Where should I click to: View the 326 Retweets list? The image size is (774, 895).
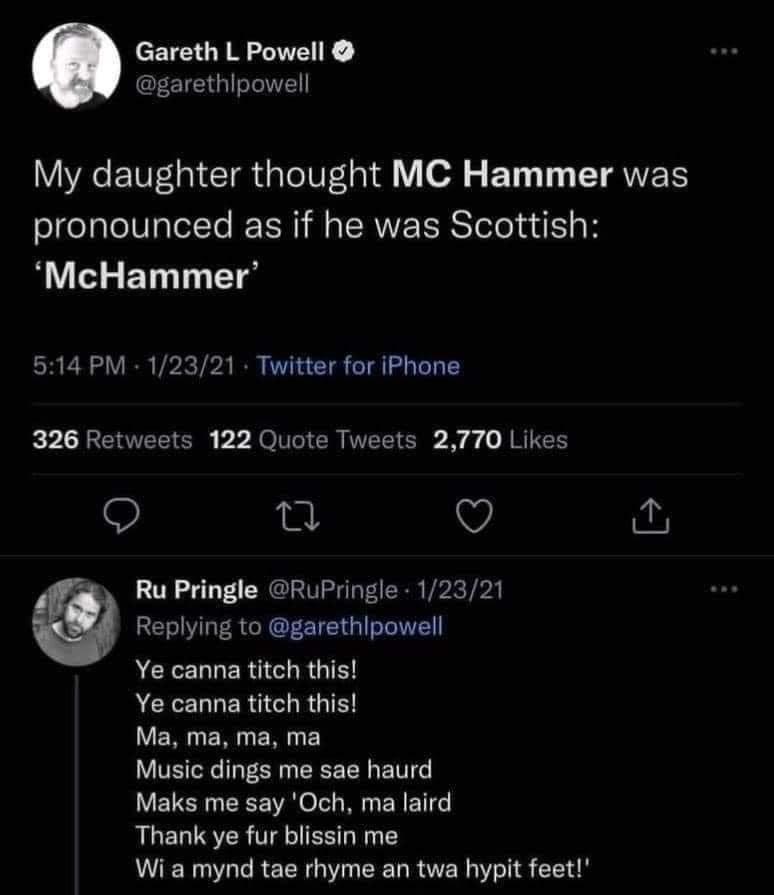tap(112, 439)
